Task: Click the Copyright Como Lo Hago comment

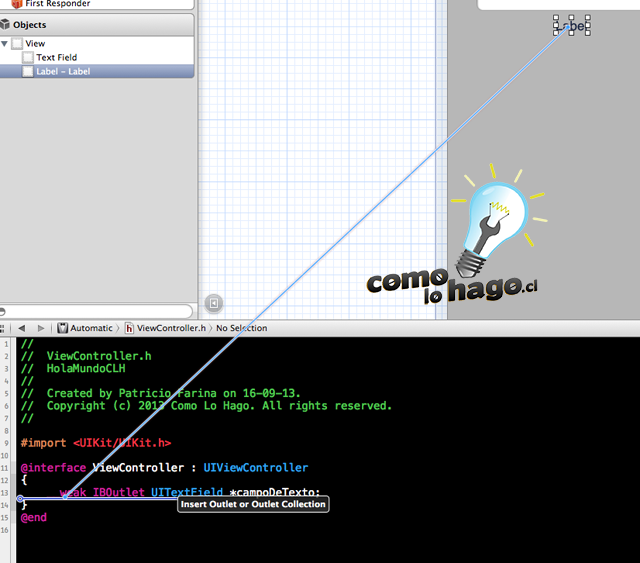Action: click(x=206, y=406)
